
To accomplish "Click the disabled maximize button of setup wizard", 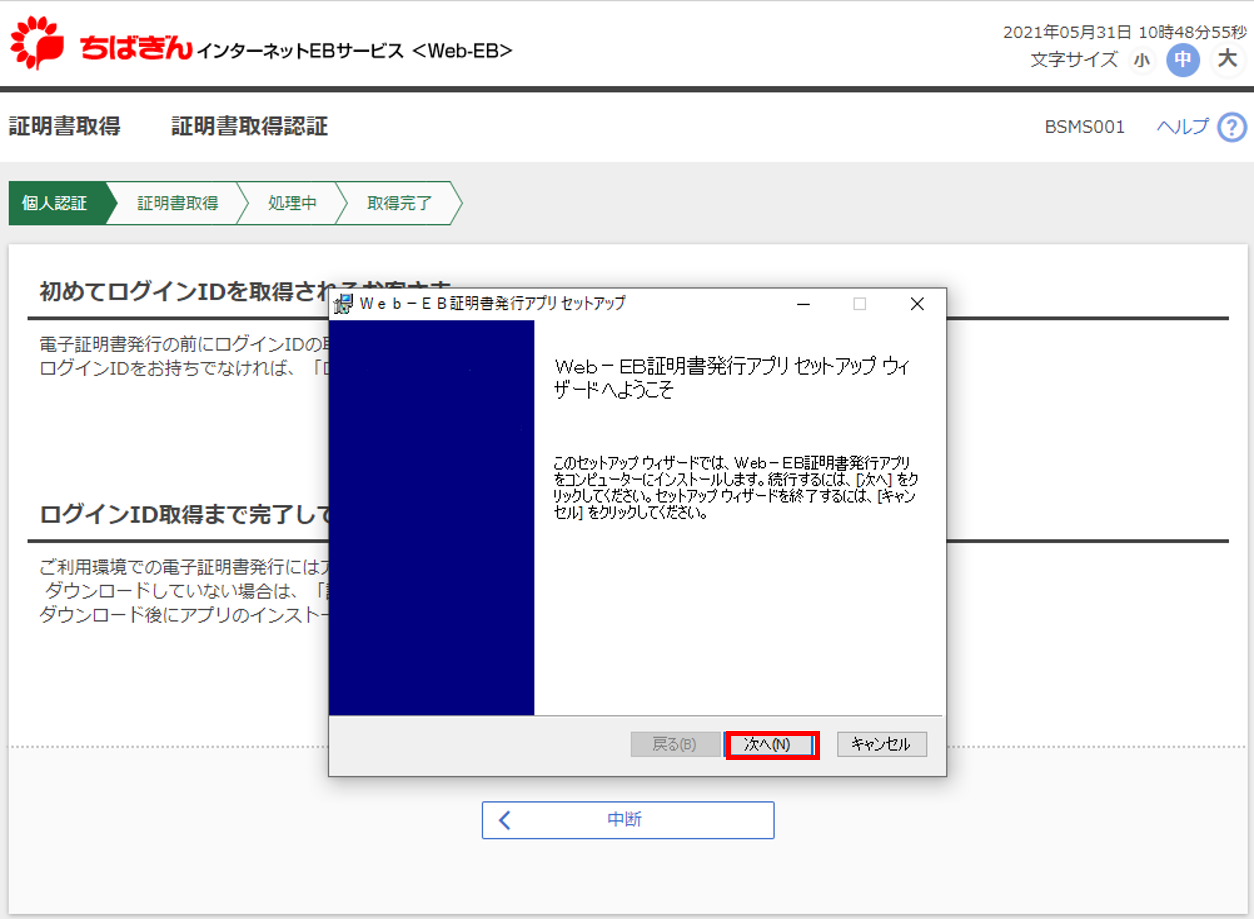I will (x=860, y=304).
